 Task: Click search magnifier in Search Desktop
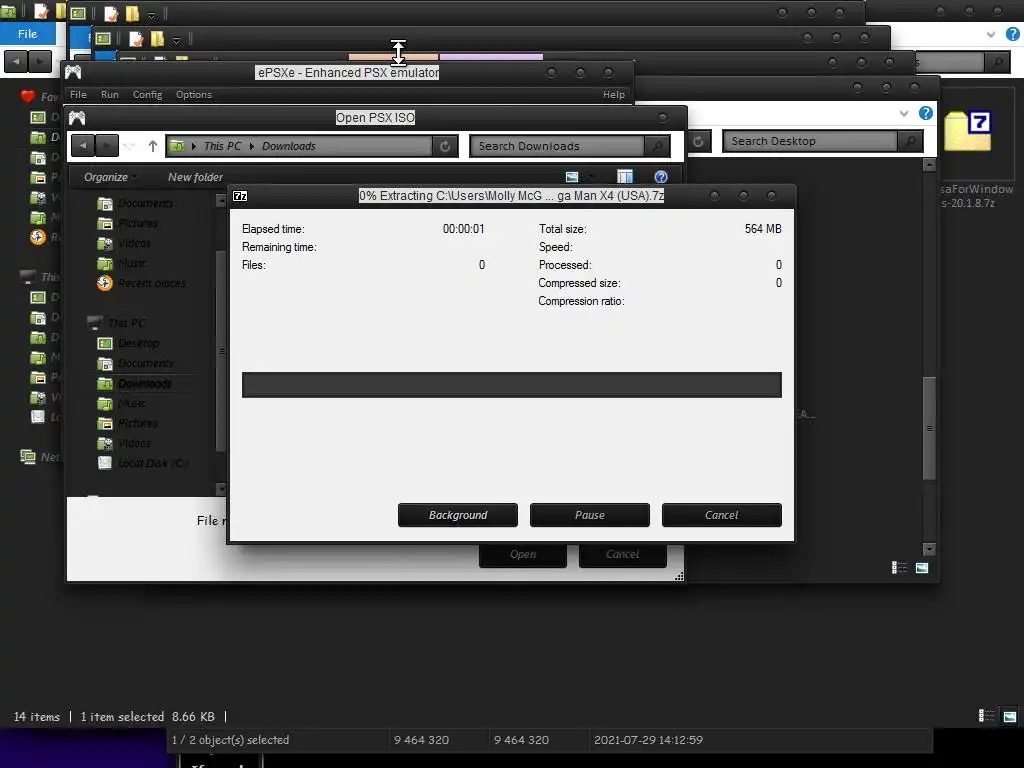910,141
